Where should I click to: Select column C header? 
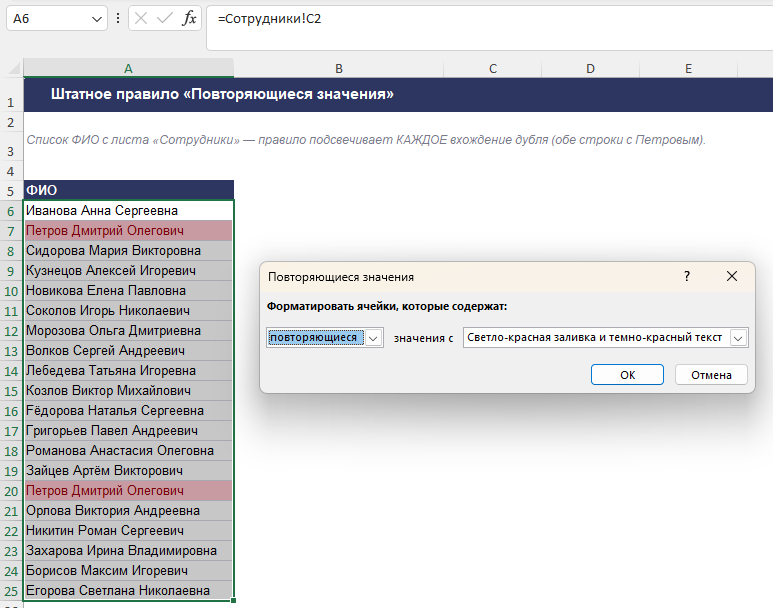492,69
